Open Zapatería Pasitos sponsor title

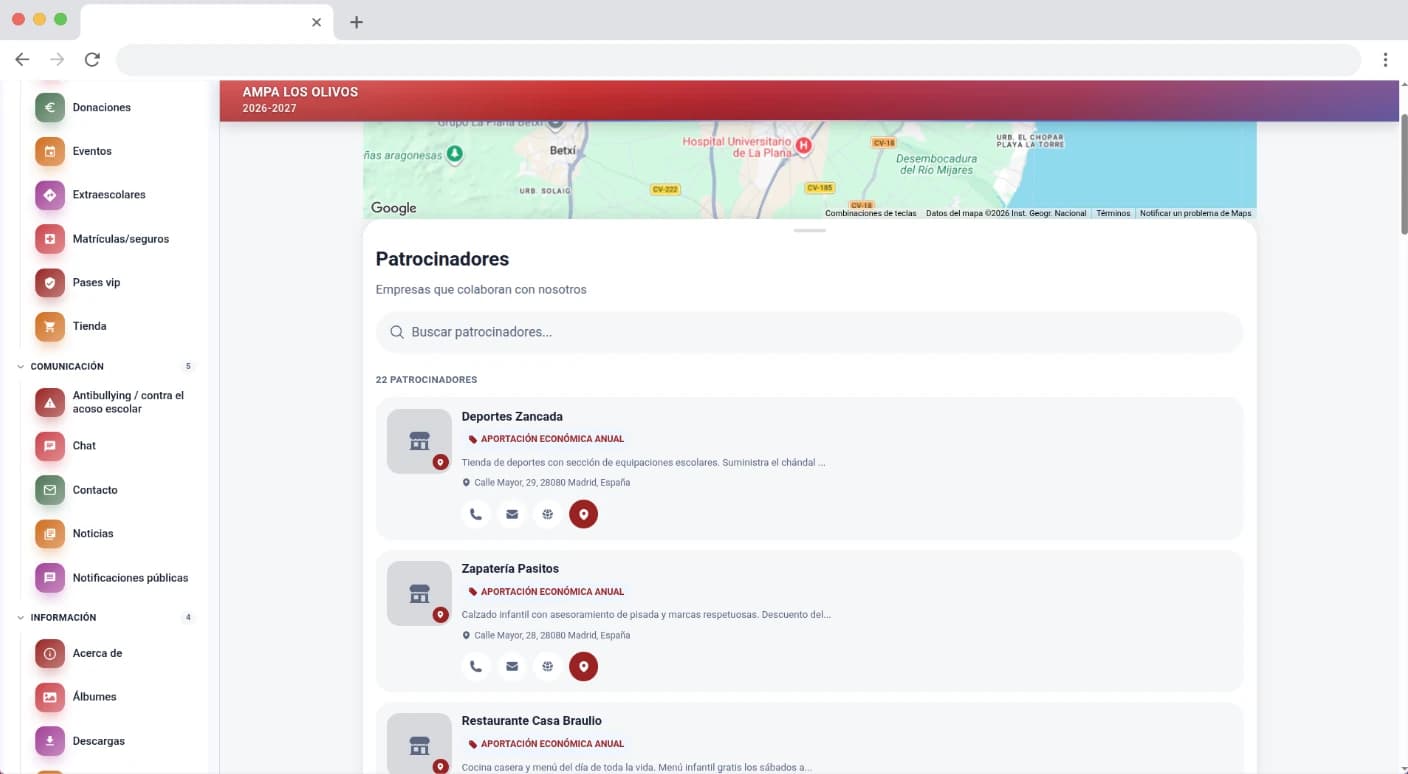(x=510, y=568)
